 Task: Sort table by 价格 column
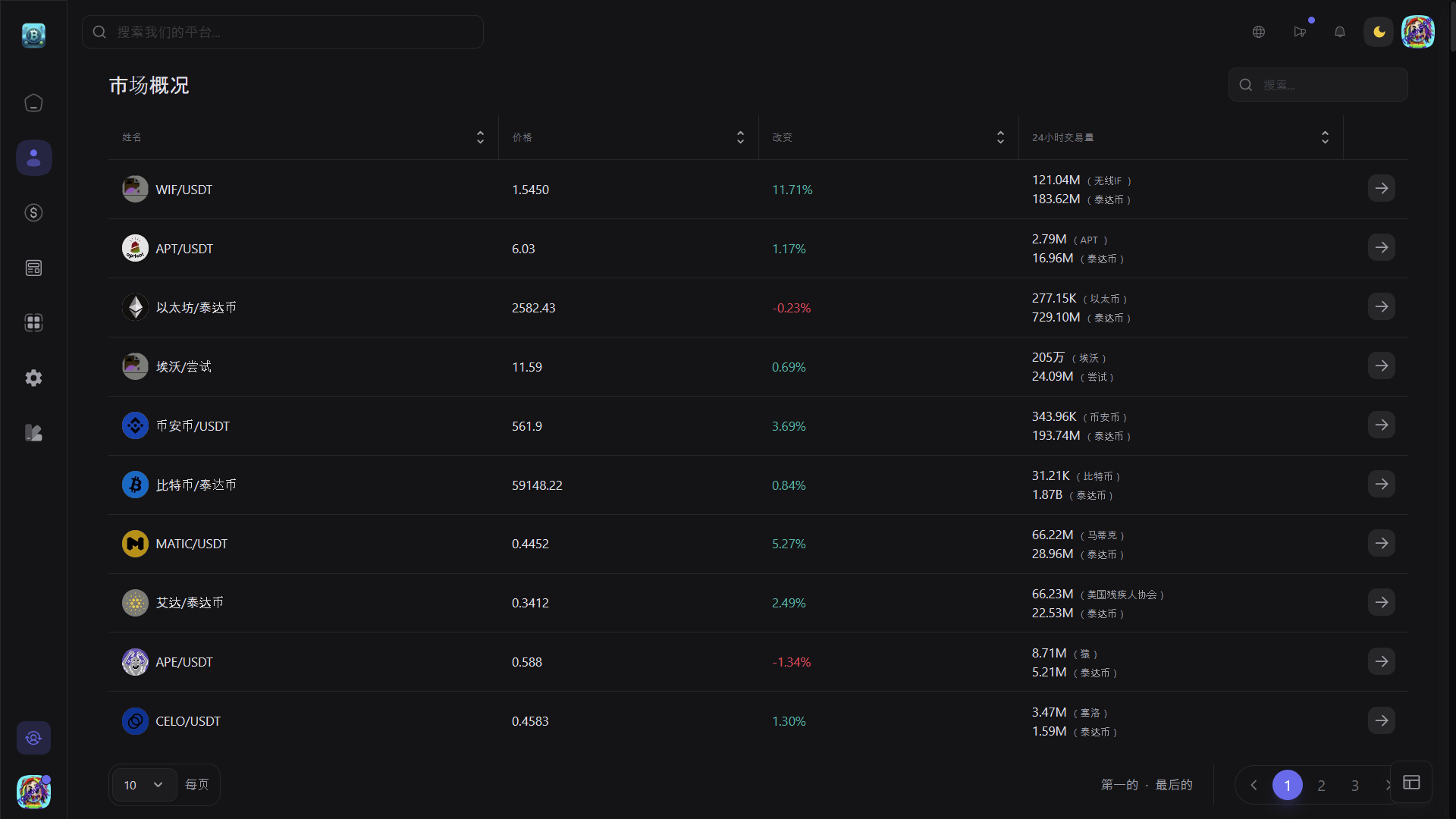tap(740, 137)
